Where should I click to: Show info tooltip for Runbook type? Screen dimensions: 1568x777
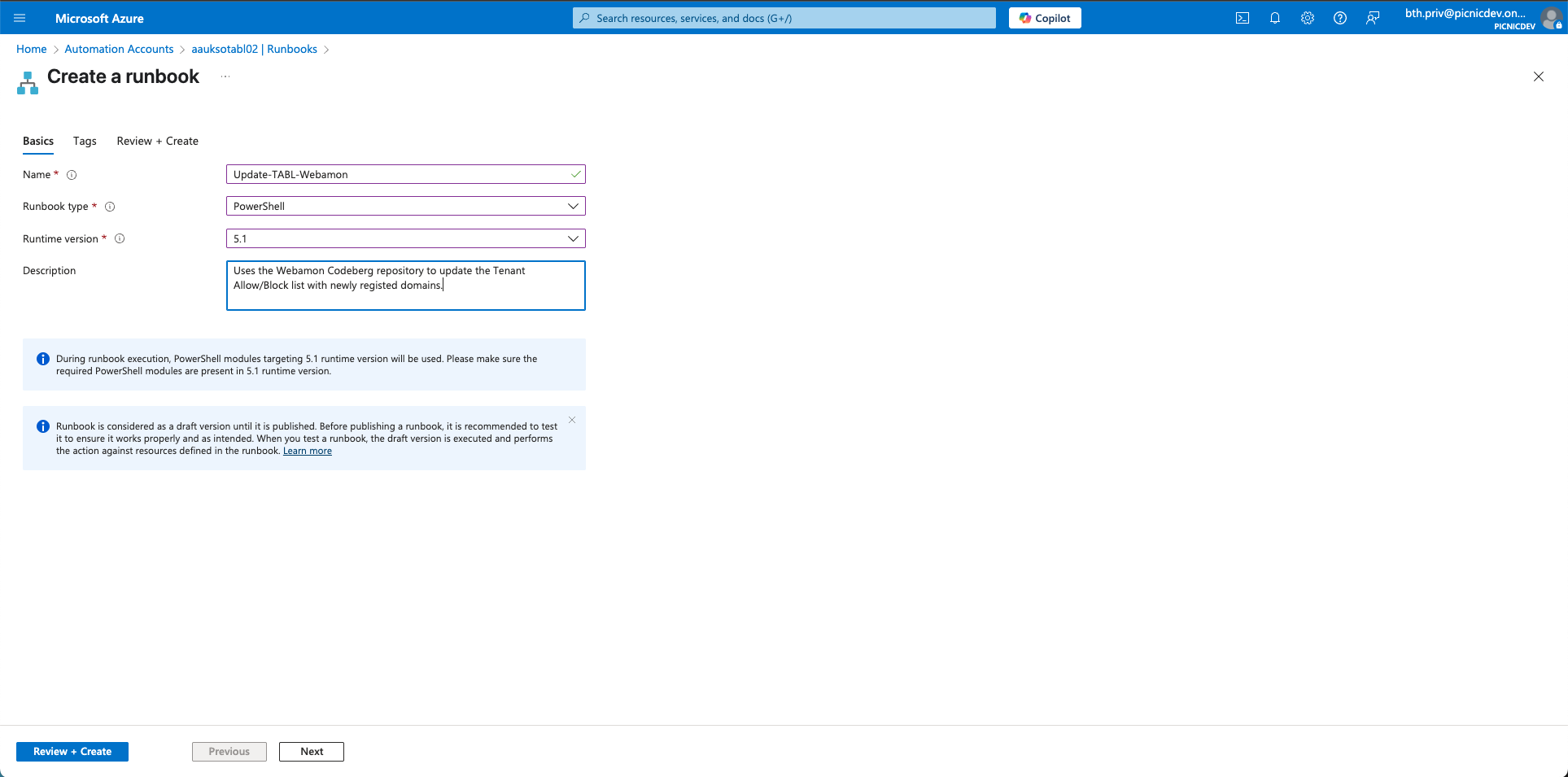coord(110,207)
